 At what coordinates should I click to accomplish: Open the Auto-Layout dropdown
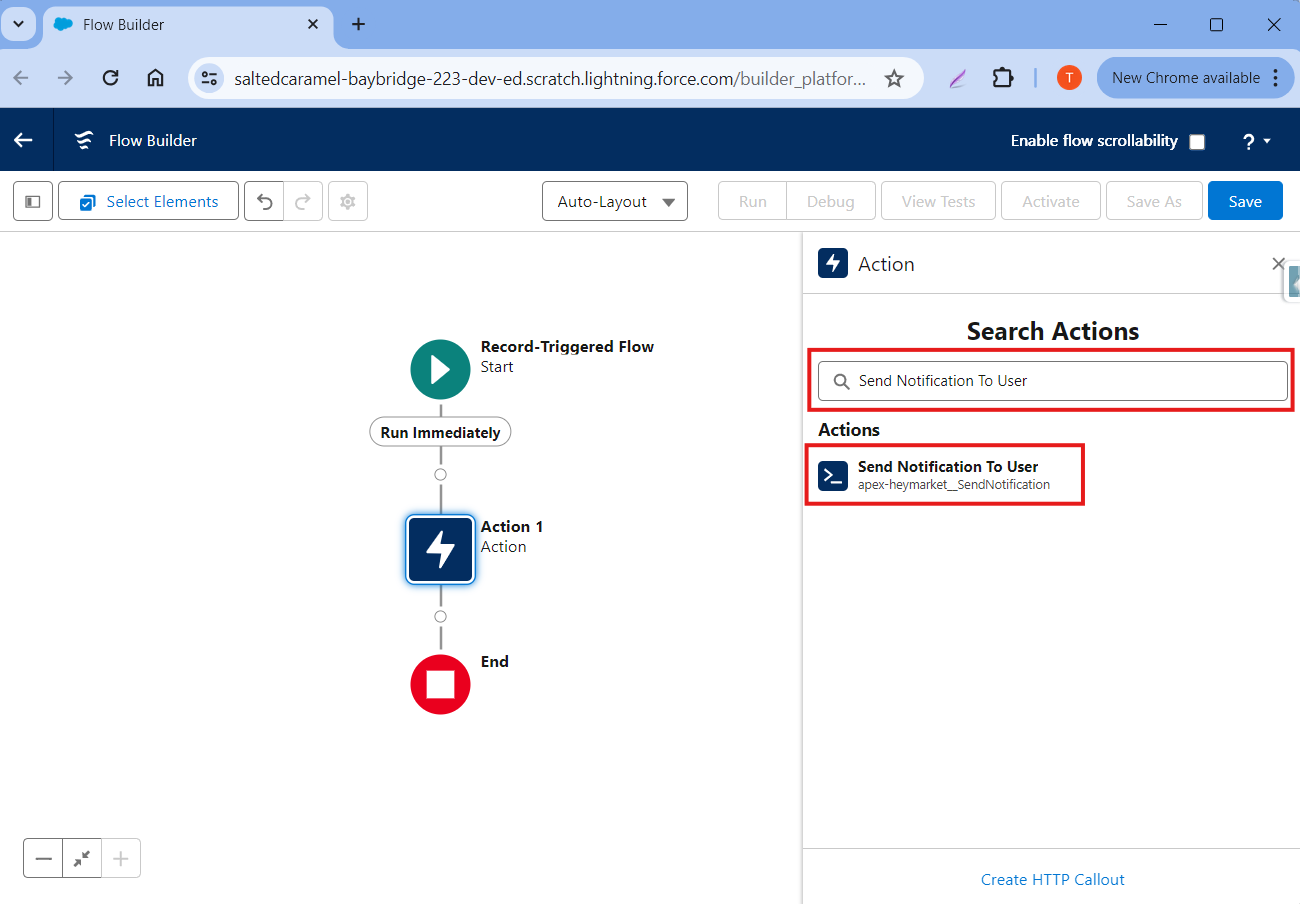(615, 201)
